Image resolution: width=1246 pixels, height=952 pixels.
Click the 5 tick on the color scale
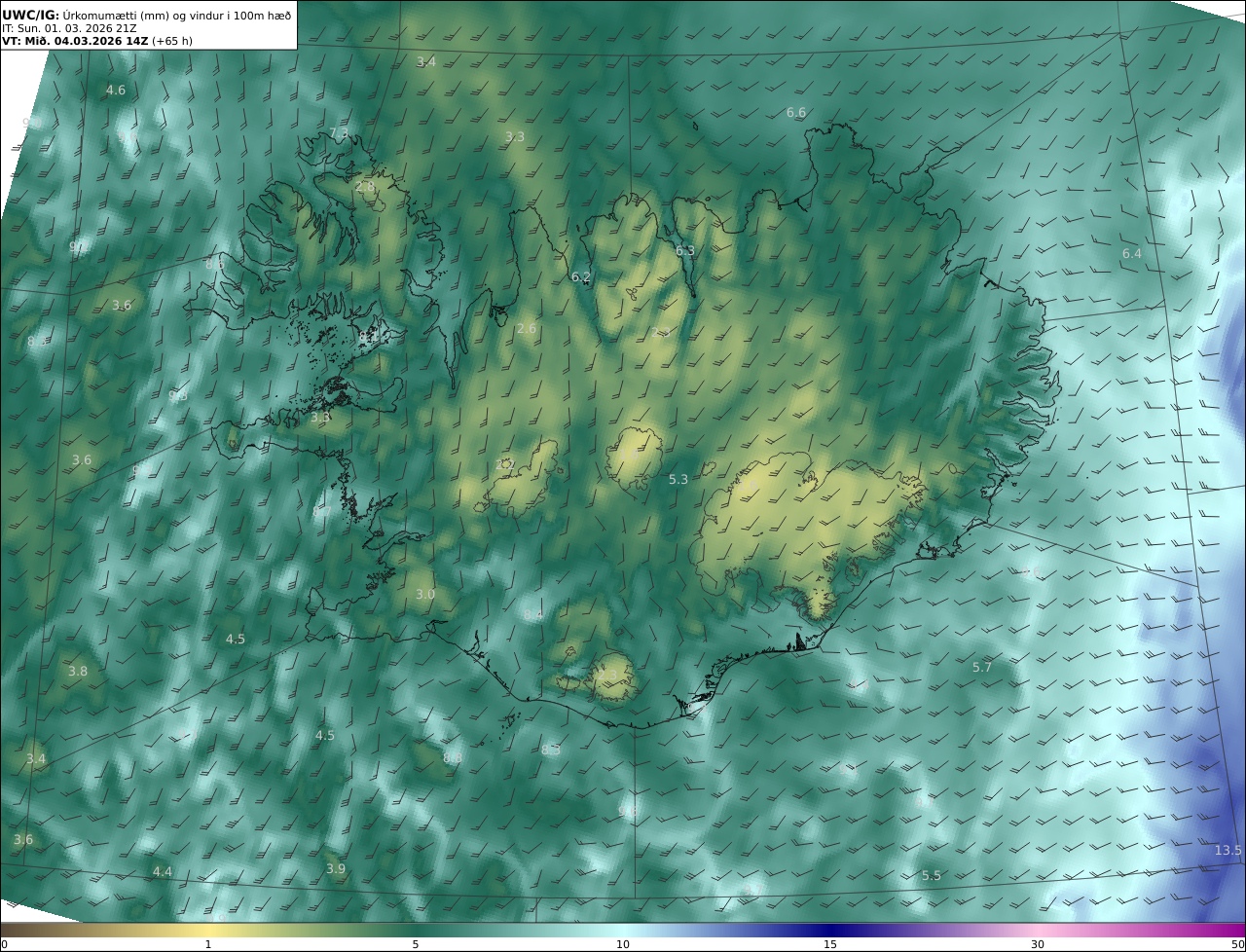point(416,944)
